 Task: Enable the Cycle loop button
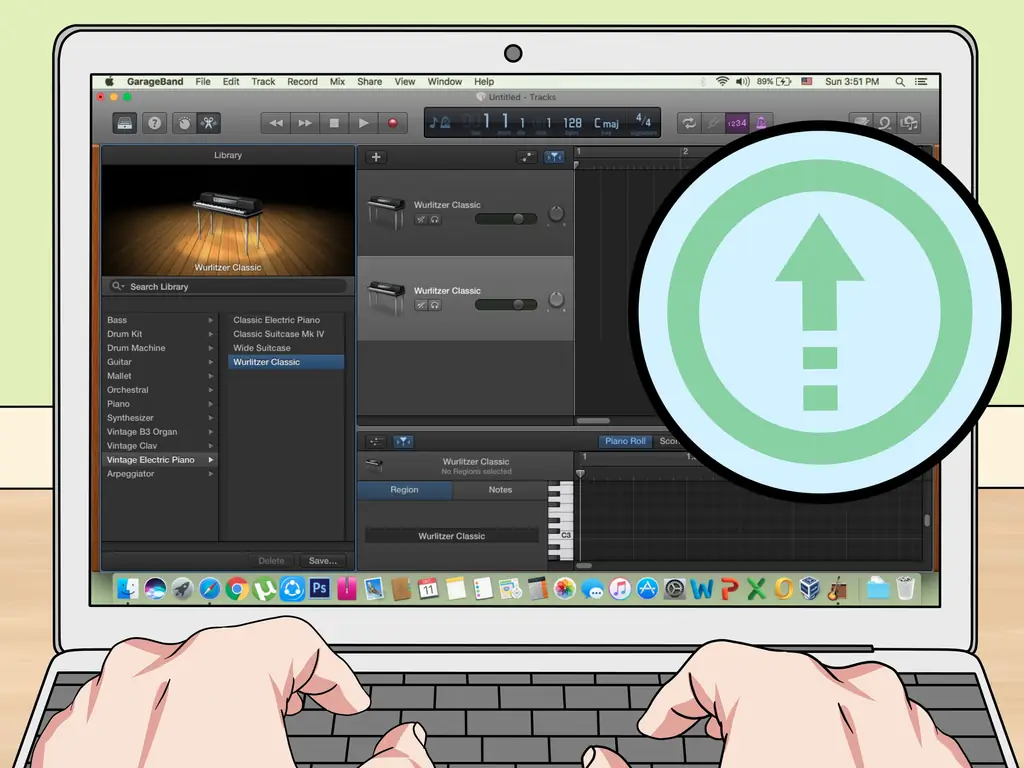tap(688, 123)
